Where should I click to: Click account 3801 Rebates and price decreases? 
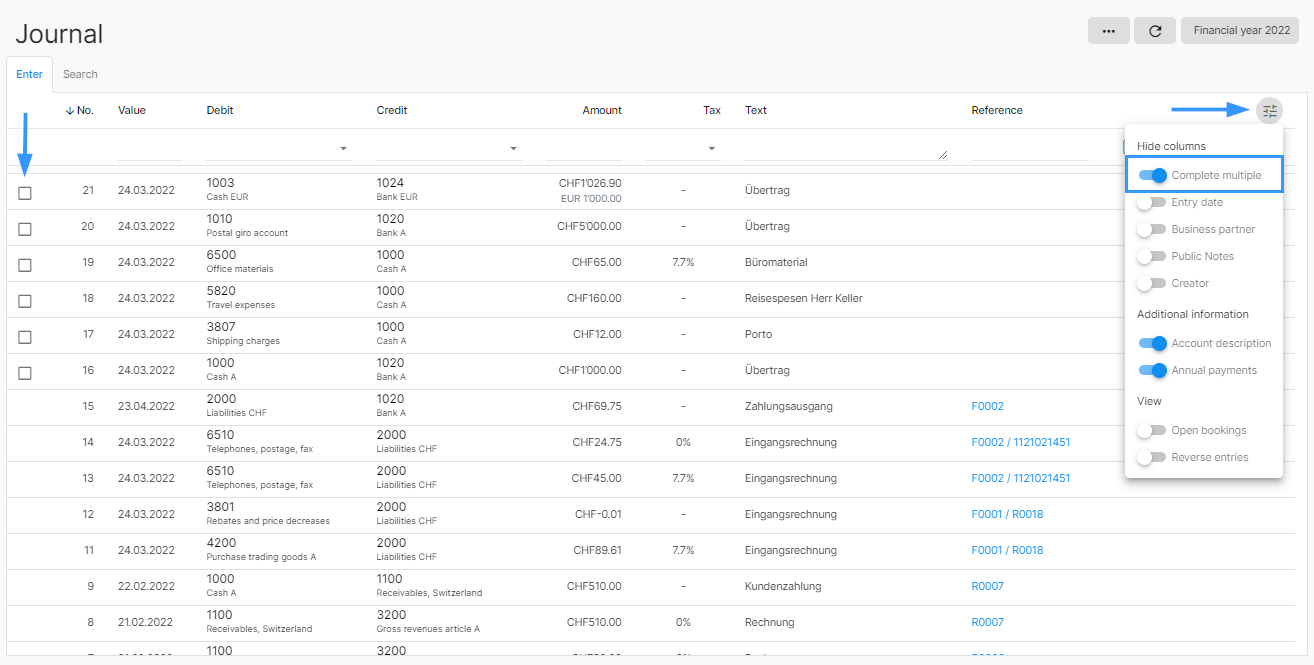pos(268,514)
